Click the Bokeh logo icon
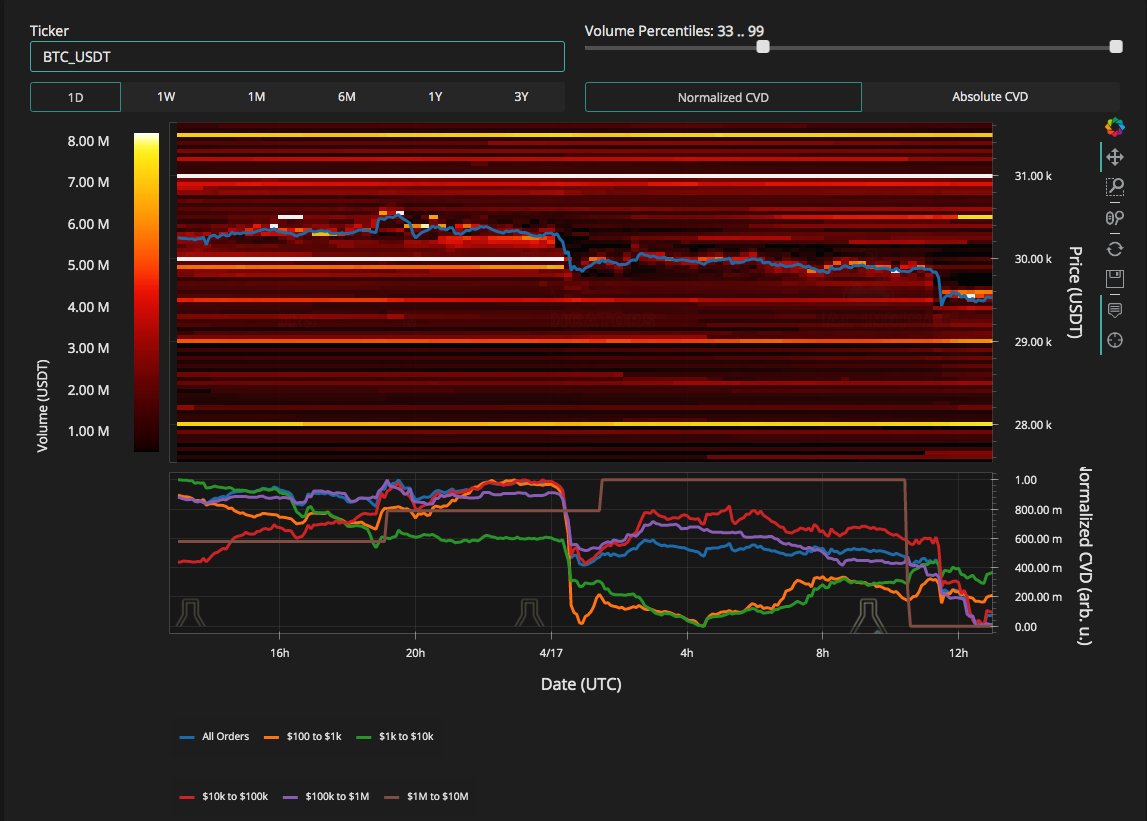 coord(1115,126)
